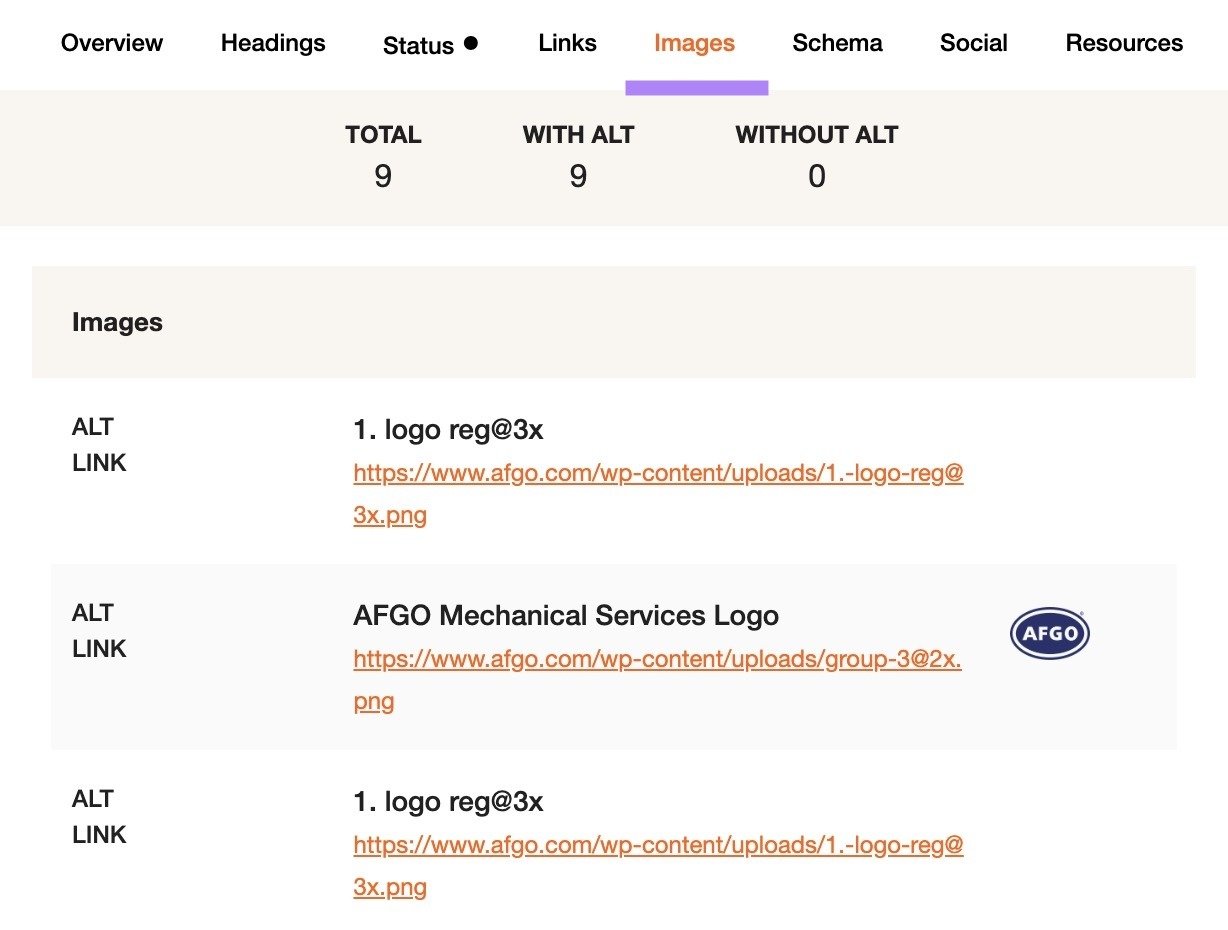This screenshot has width=1228, height=930.
Task: Click the WITH ALT count value
Action: tap(578, 177)
